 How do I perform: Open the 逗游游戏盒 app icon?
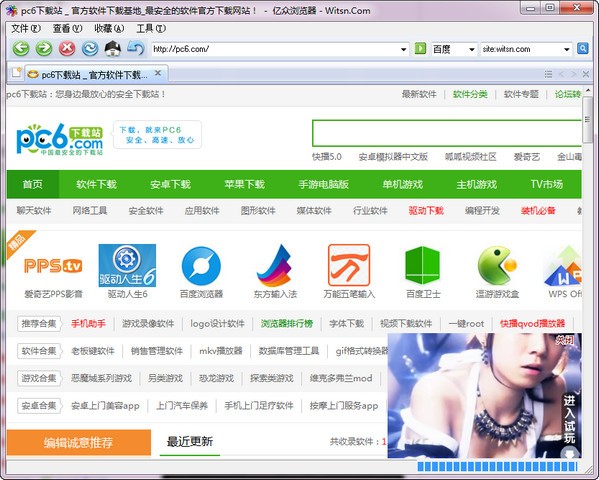[x=497, y=265]
